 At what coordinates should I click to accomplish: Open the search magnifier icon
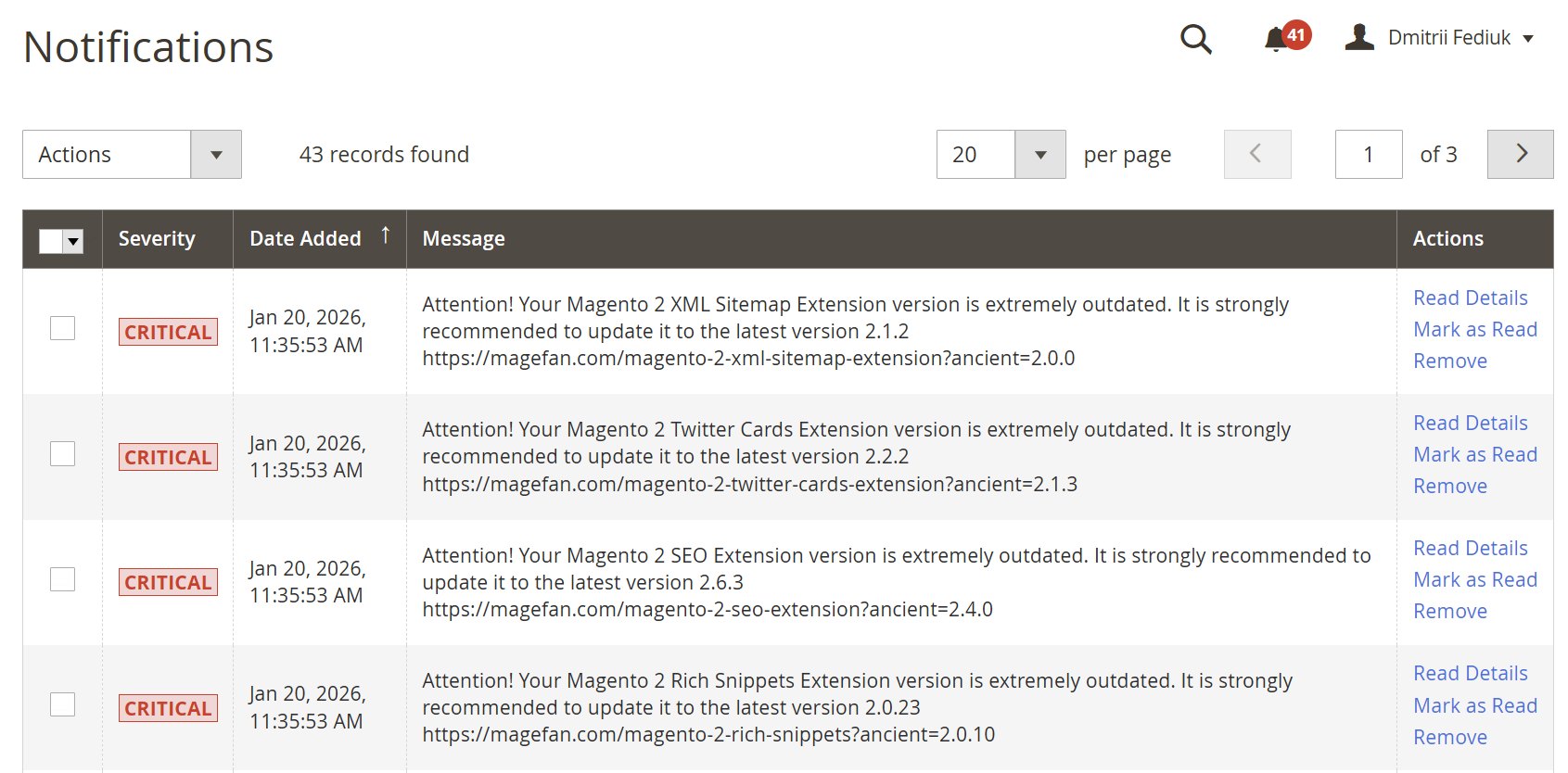pyautogui.click(x=1195, y=39)
